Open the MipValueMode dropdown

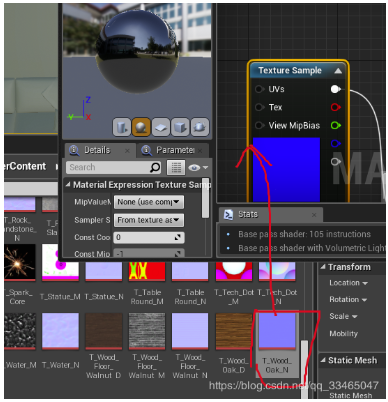click(x=149, y=202)
